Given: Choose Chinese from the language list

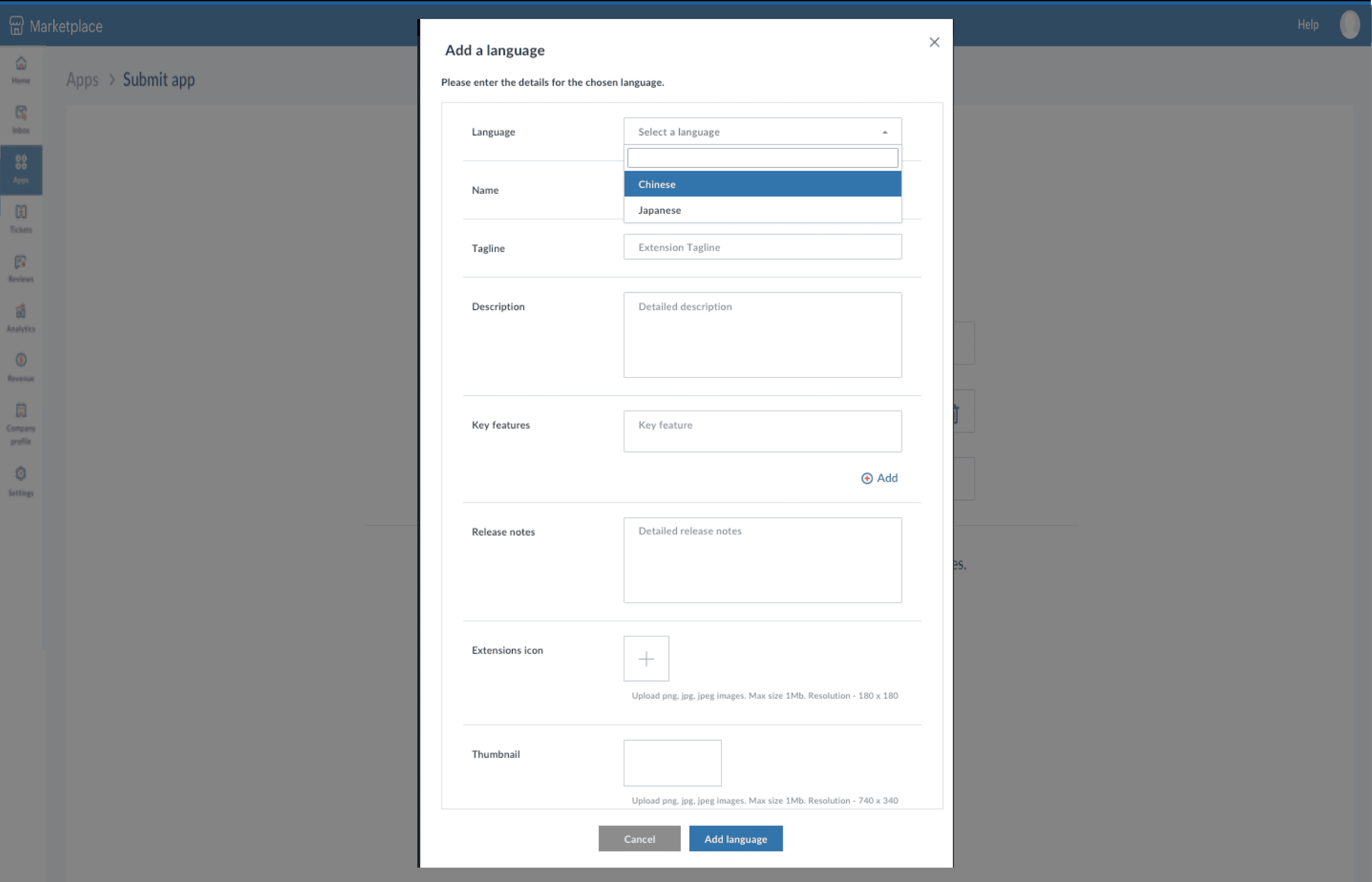Looking at the screenshot, I should pos(762,184).
